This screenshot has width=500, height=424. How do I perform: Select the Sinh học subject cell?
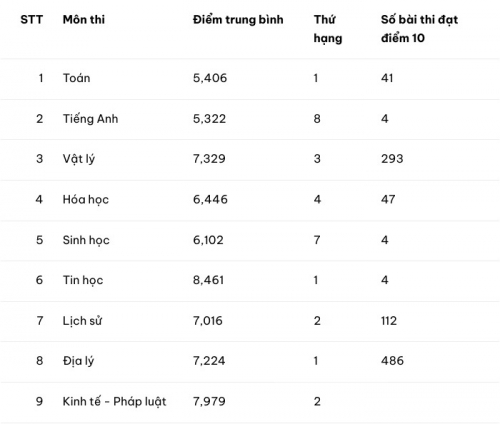tap(86, 240)
